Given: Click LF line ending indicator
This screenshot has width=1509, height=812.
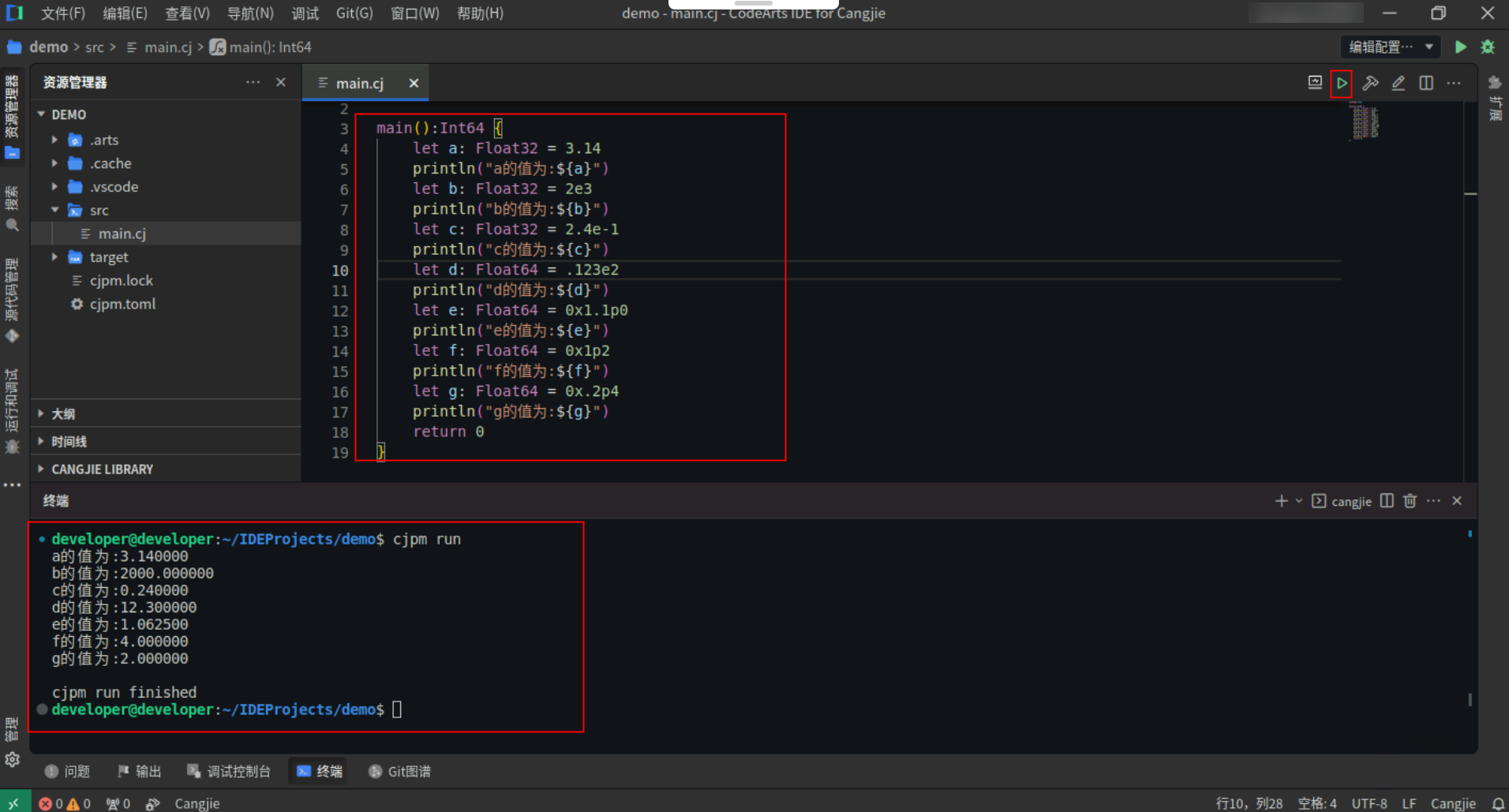Looking at the screenshot, I should click(x=1409, y=803).
